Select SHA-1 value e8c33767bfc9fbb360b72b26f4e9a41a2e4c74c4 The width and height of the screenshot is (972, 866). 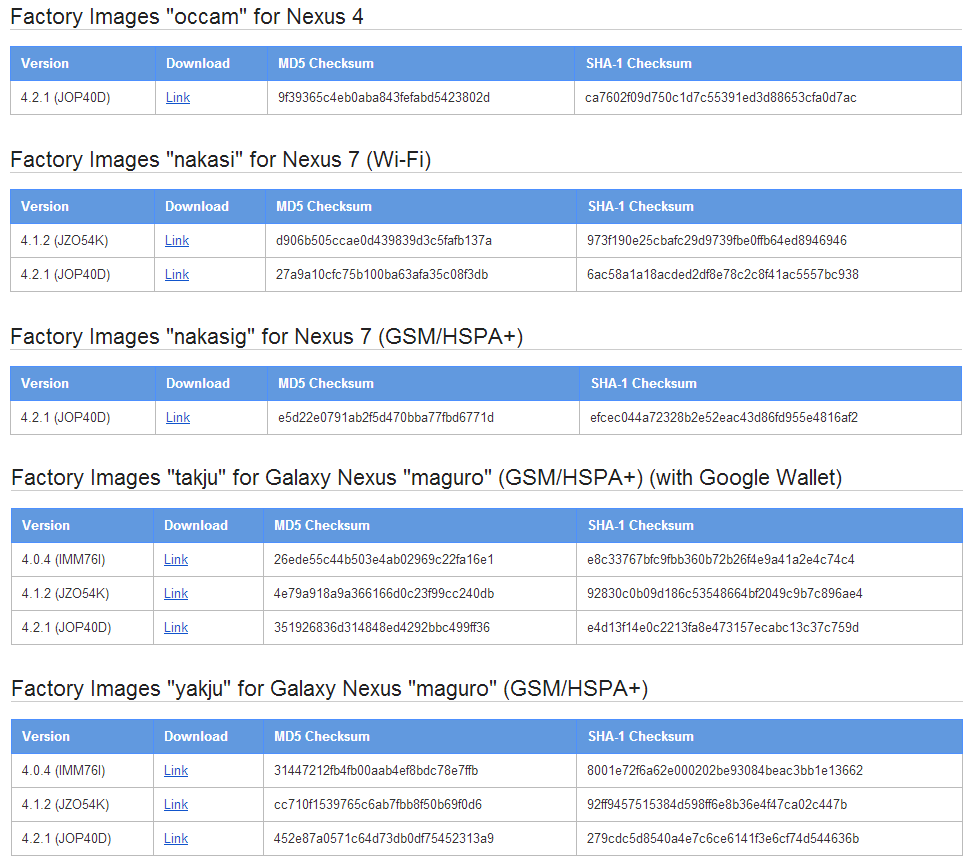[721, 560]
